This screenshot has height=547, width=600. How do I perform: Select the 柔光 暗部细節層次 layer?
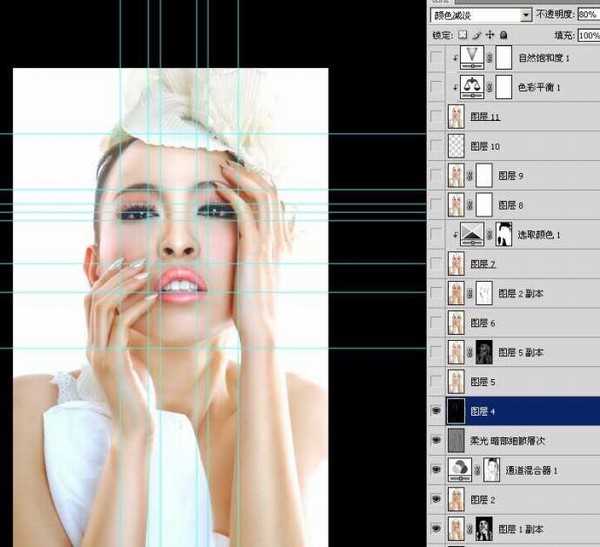(530, 440)
